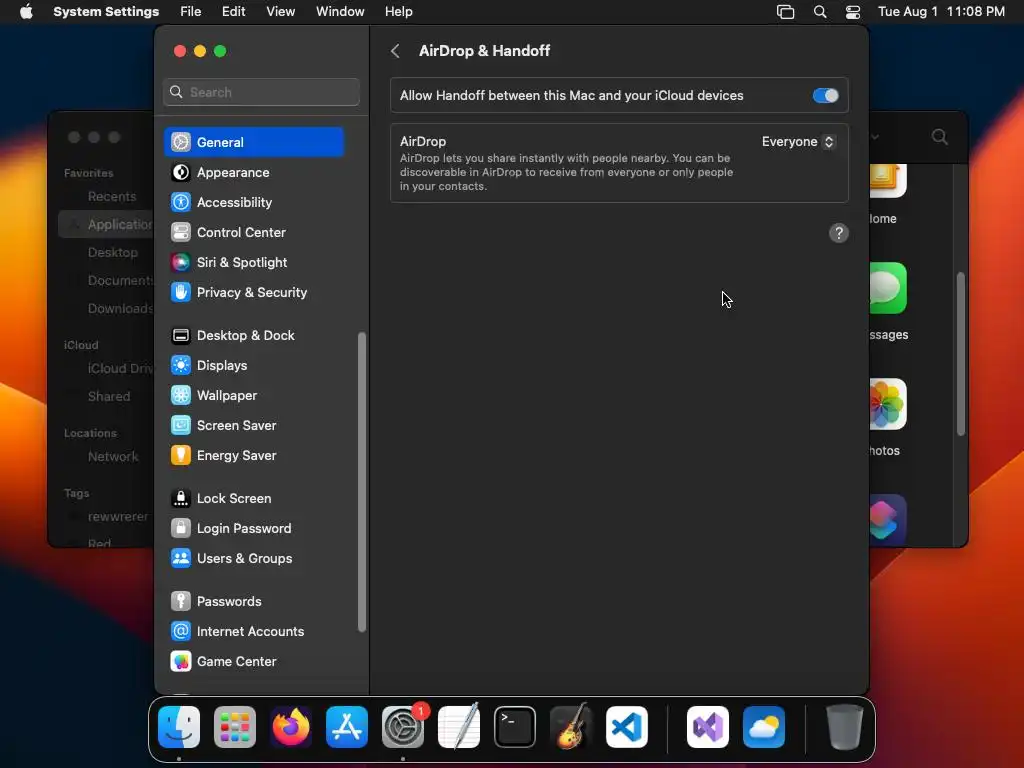
Task: Click the date and time clock
Action: pos(941,12)
